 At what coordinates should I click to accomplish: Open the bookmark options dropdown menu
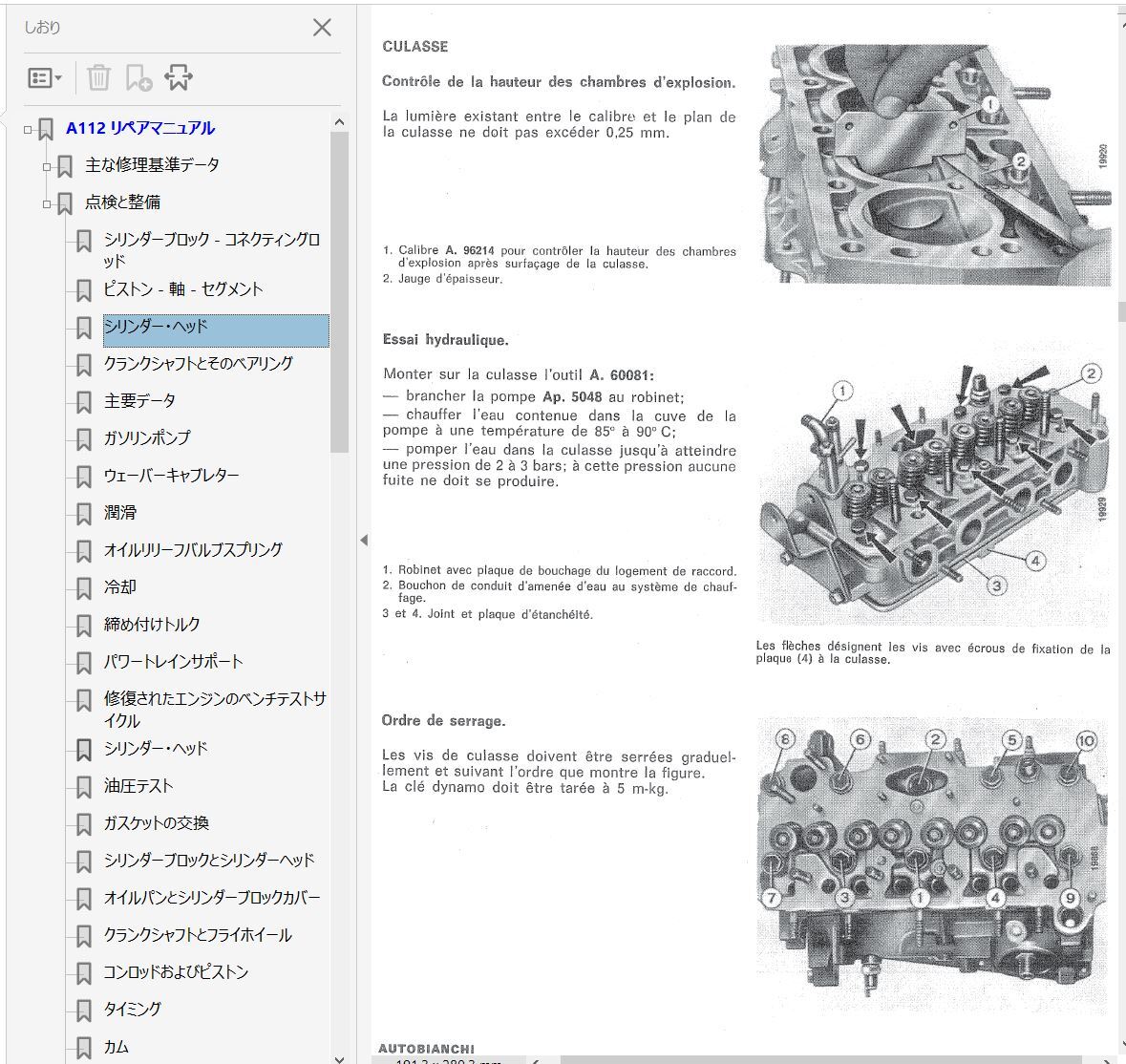tap(45, 77)
